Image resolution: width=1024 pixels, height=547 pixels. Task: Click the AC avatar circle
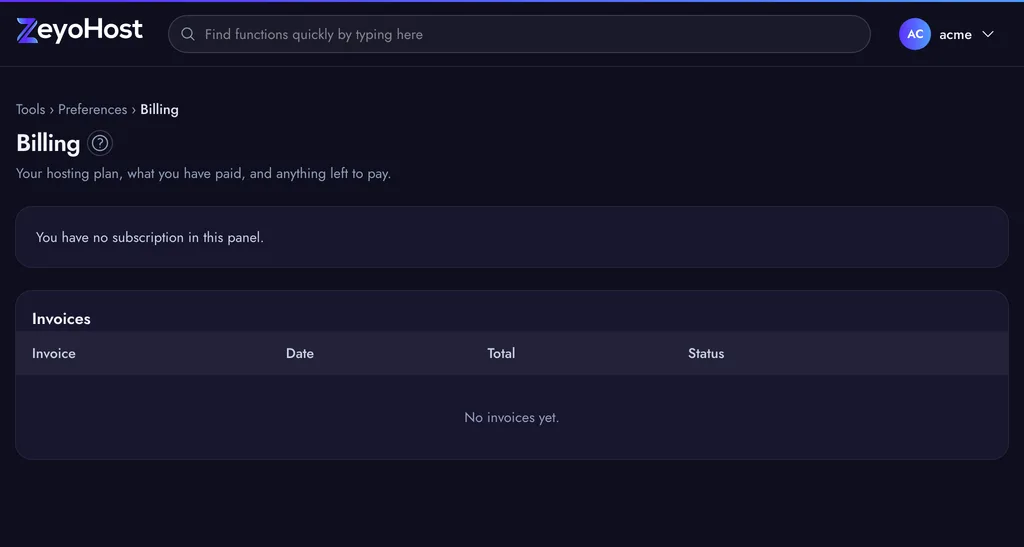914,34
